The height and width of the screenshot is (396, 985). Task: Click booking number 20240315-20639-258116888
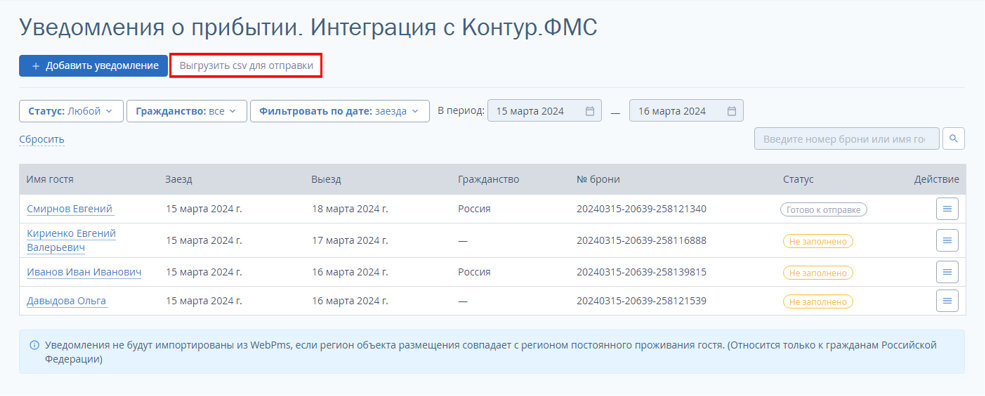pyautogui.click(x=641, y=241)
